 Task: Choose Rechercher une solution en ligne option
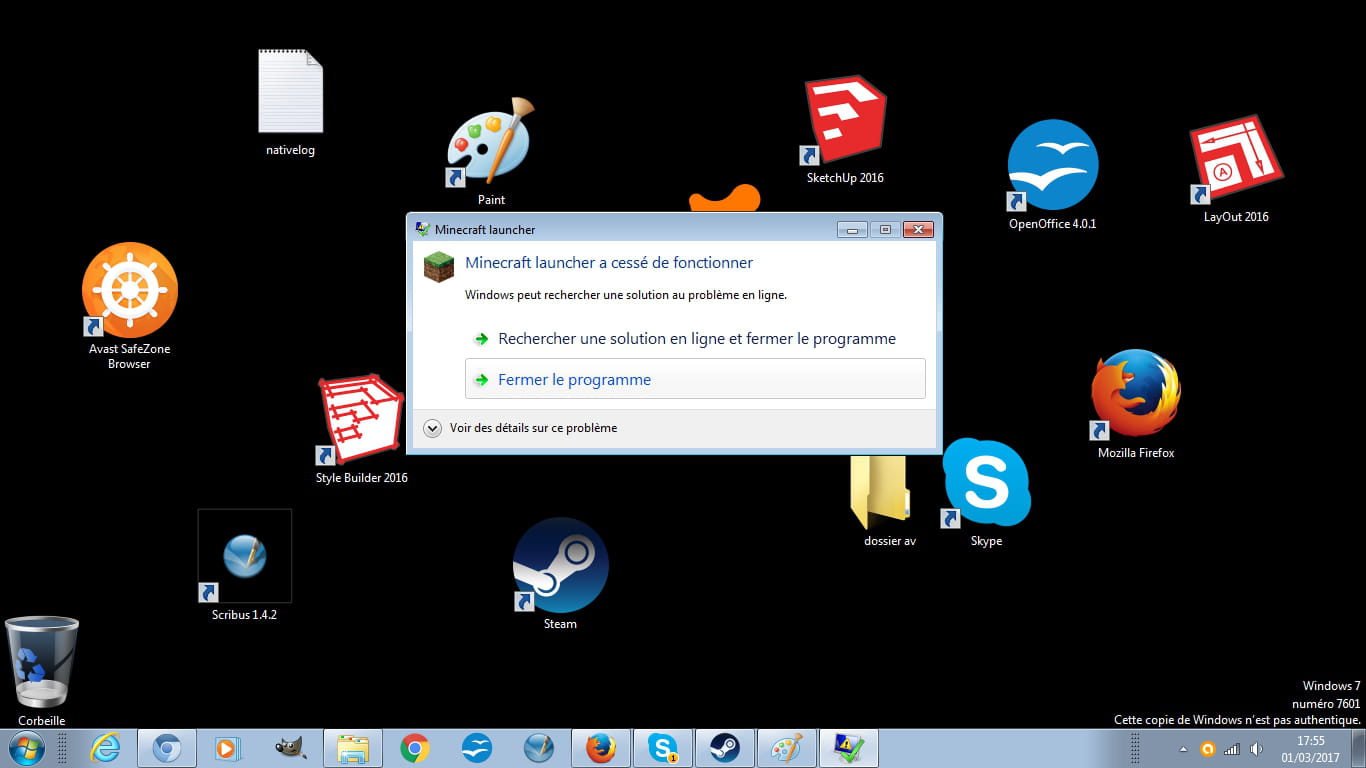[x=696, y=338]
